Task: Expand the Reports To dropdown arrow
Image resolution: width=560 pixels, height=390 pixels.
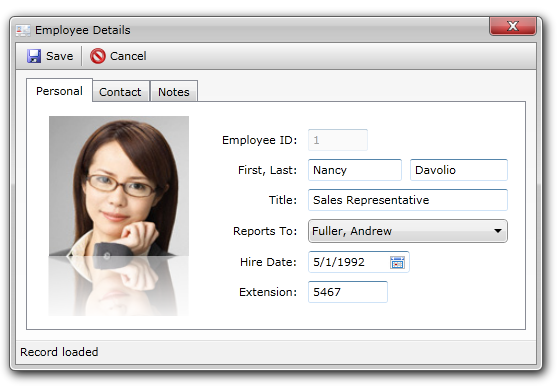Action: [x=498, y=231]
